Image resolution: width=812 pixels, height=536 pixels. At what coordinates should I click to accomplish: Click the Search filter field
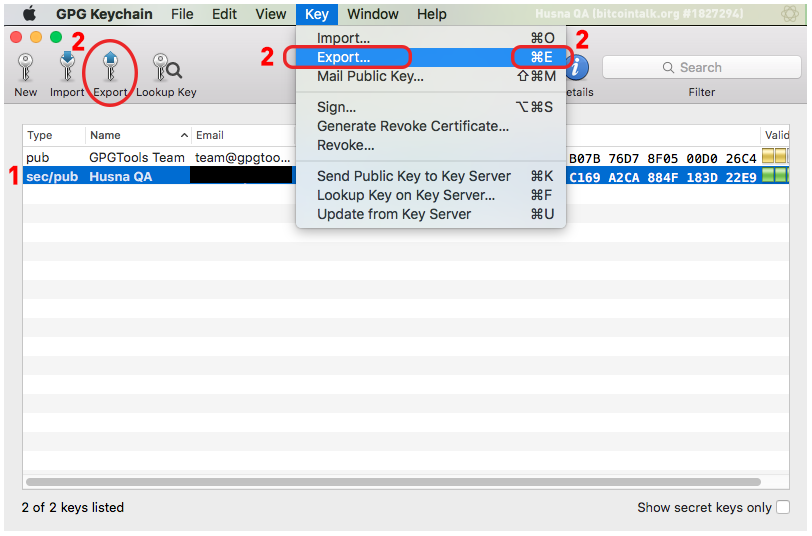(x=701, y=67)
